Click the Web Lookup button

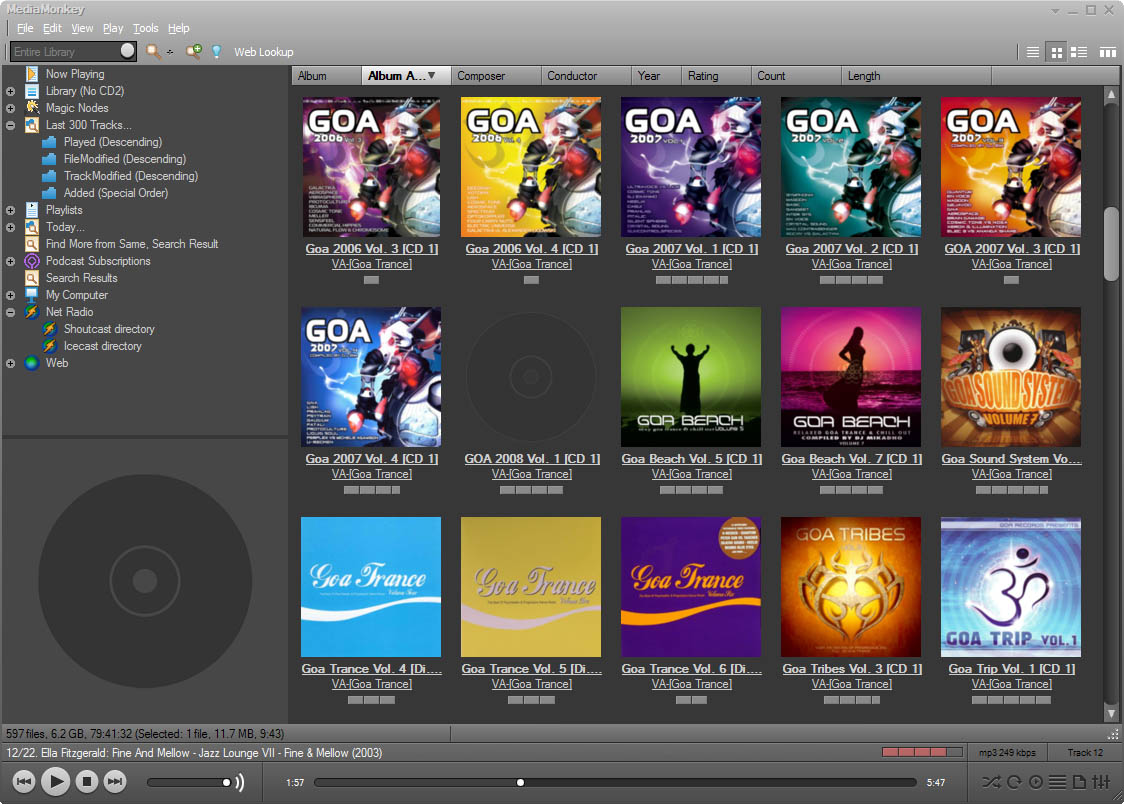point(264,52)
